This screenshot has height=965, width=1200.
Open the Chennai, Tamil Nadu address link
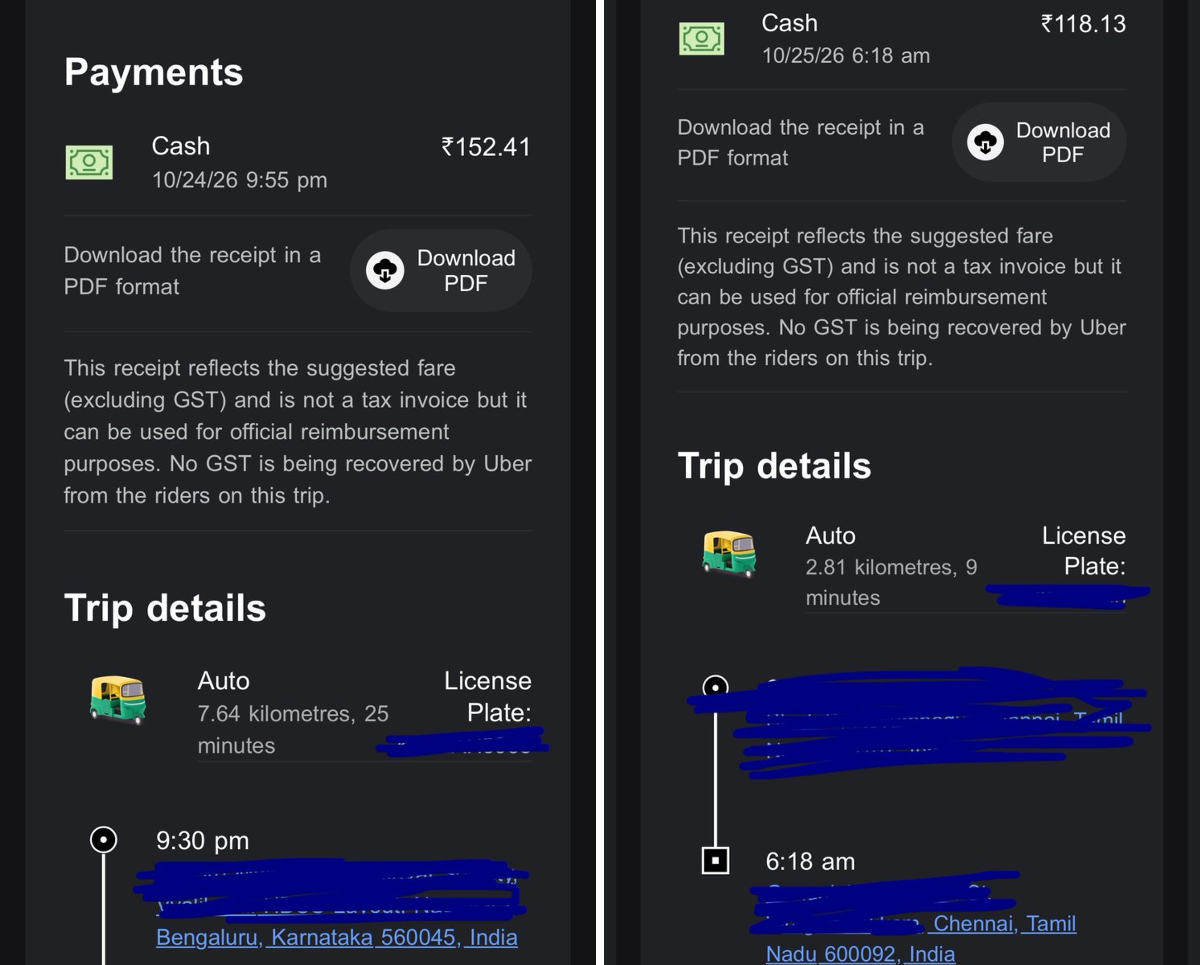(x=1004, y=923)
